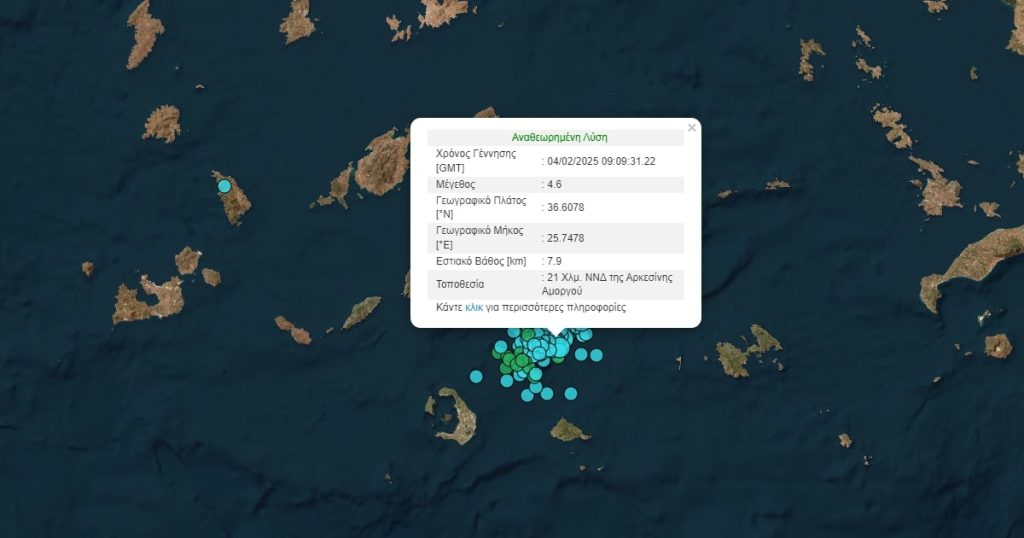Select the isolated cyan marker northeast of Santorini
The height and width of the screenshot is (538, 1024).
[x=476, y=376]
